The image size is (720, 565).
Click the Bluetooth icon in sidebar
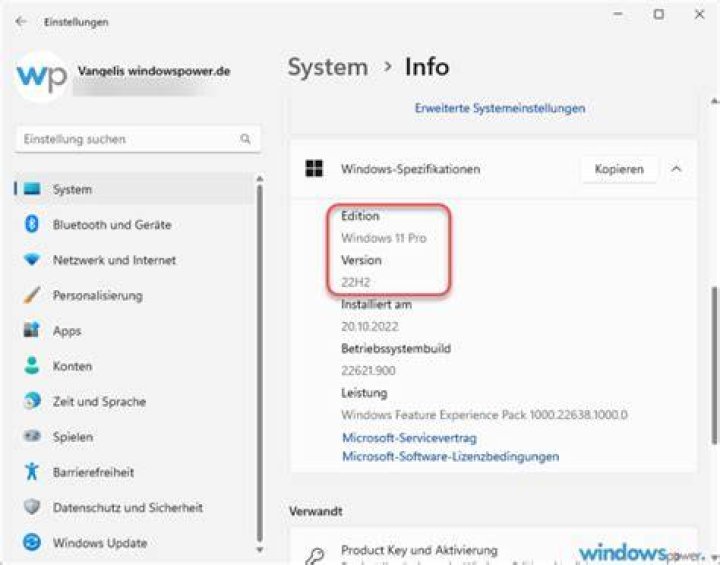[32, 224]
